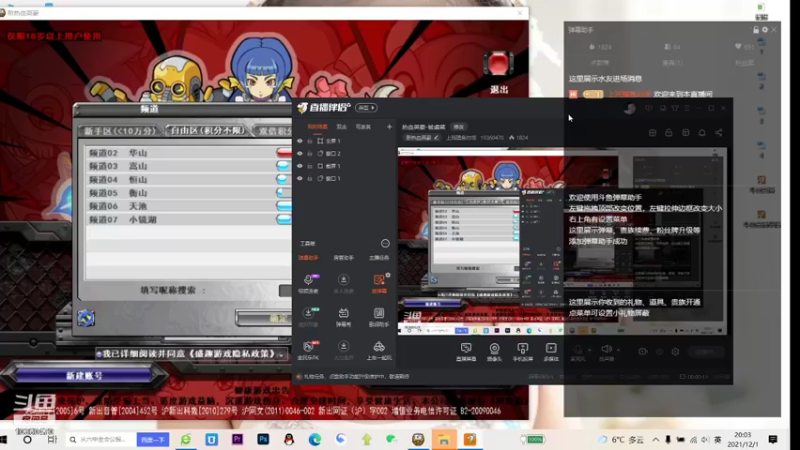
Task: Lock the topmost 全屏 1 source
Action: tap(310, 141)
